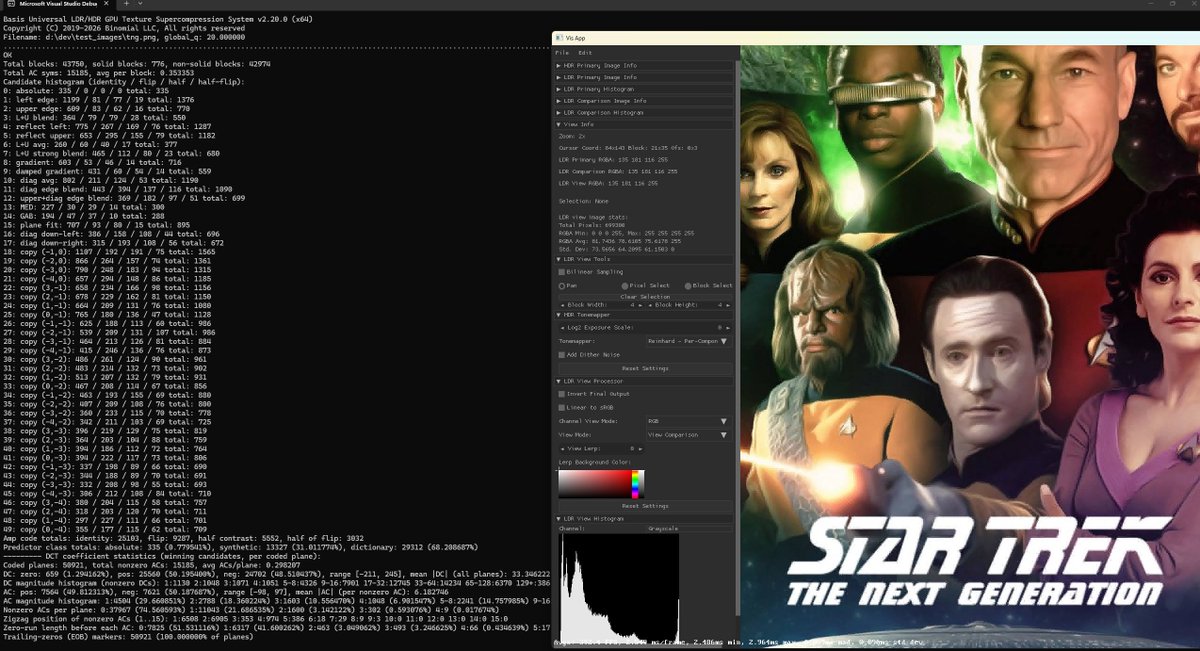This screenshot has width=1200, height=651.
Task: Expand LDR Primary Histogram section
Action: (645, 89)
